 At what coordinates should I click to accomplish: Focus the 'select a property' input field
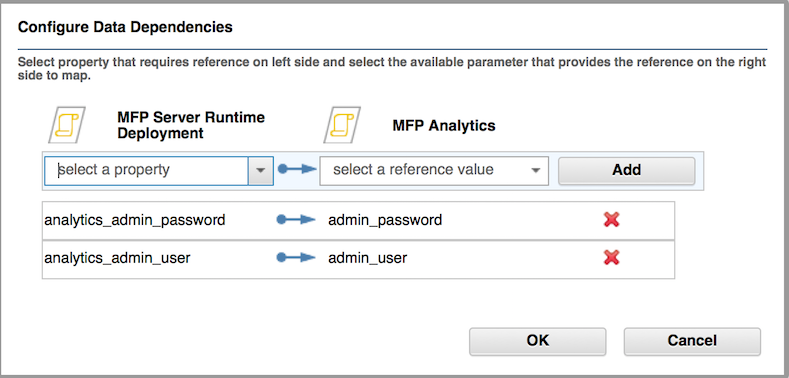pos(146,171)
